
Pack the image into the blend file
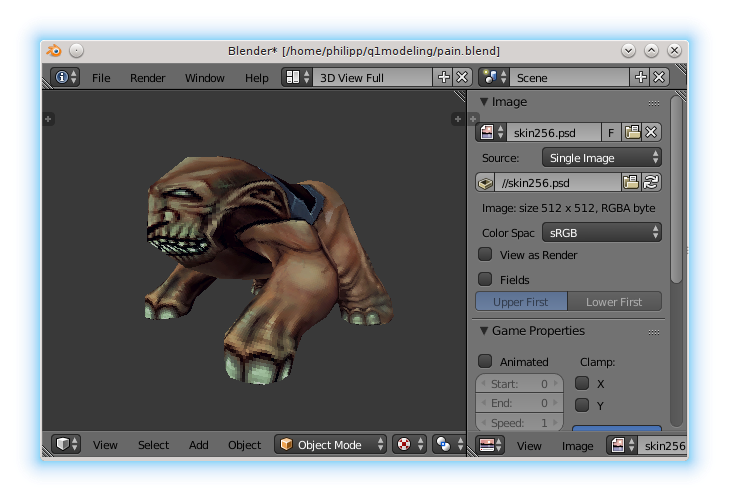485,183
